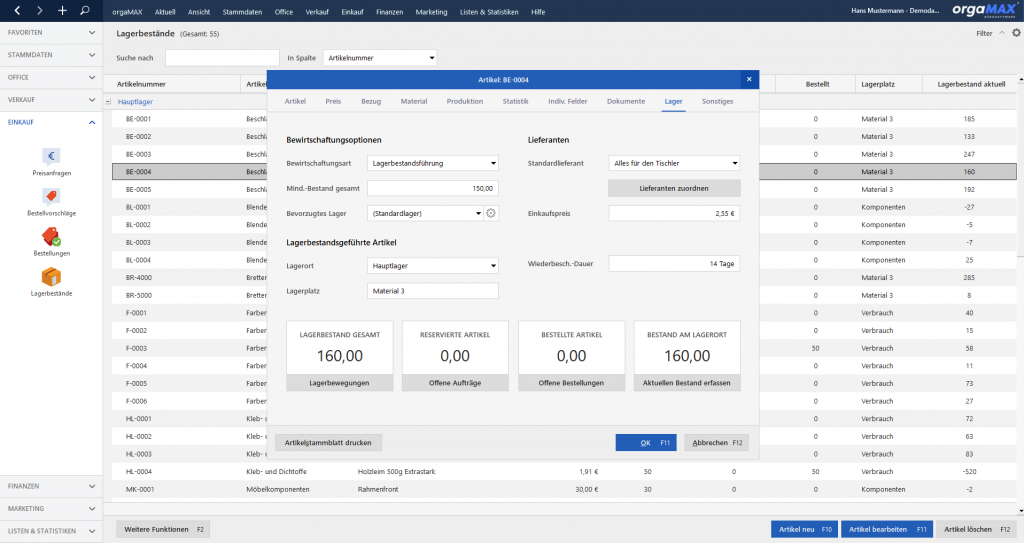Switch to the Preis tab
This screenshot has width=1024, height=543.
pos(333,101)
